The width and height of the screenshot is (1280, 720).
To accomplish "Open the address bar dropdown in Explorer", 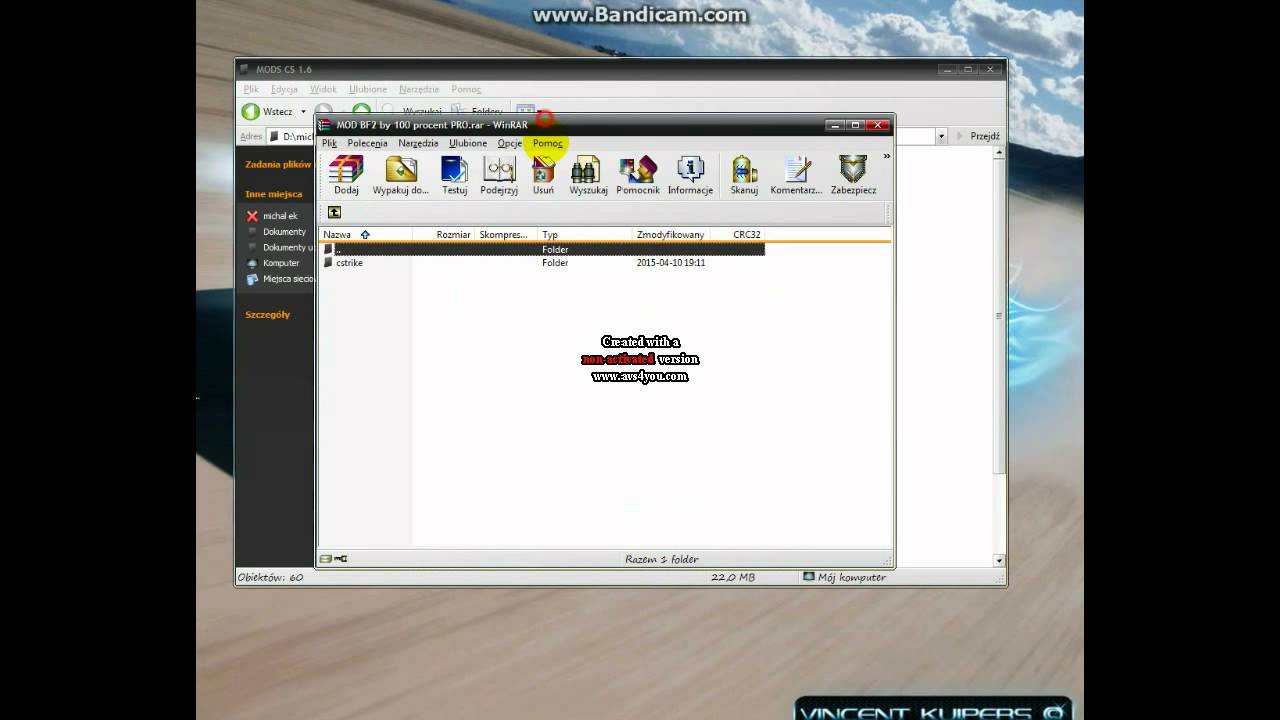I will point(941,136).
